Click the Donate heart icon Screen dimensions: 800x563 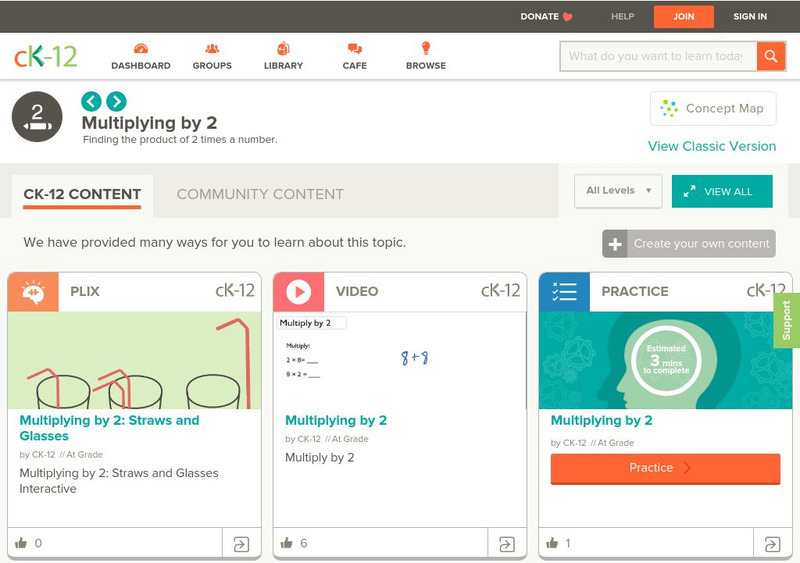click(567, 17)
